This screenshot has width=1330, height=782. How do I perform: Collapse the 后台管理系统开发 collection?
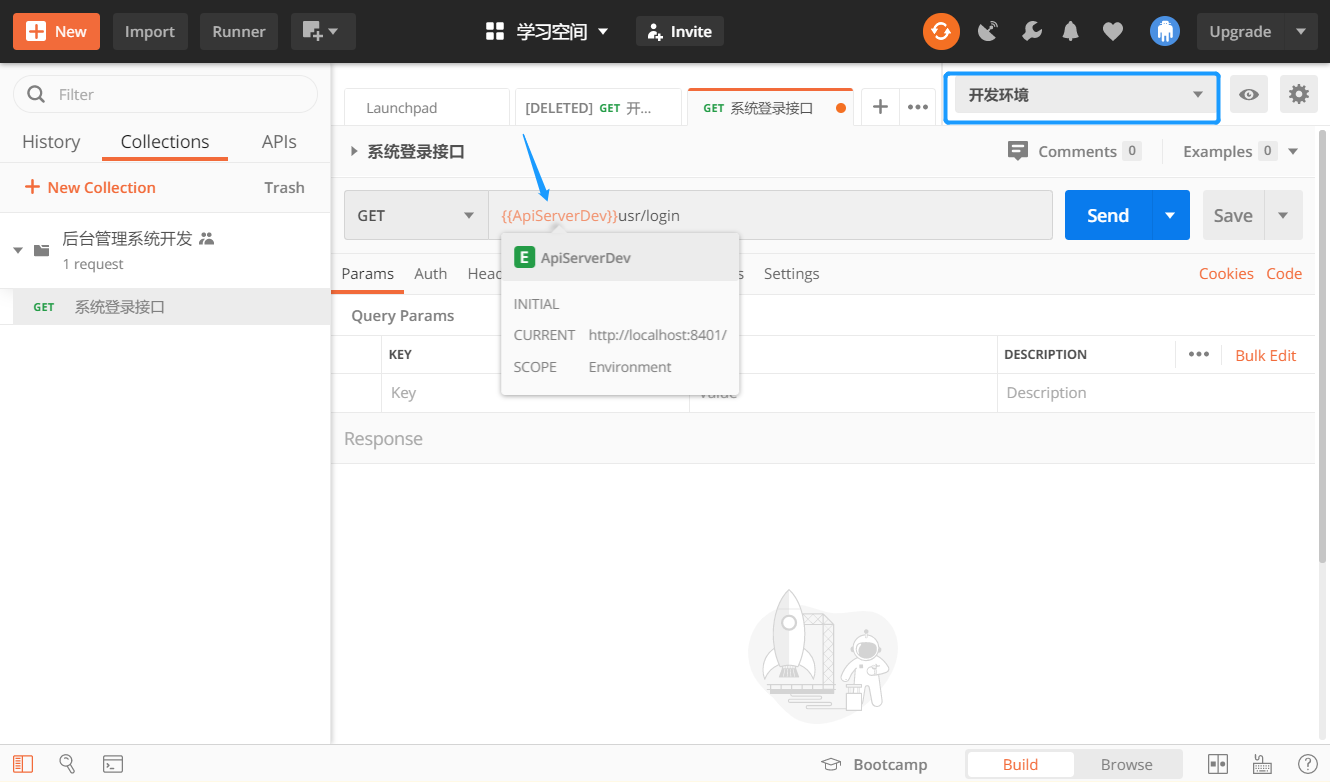click(x=18, y=250)
